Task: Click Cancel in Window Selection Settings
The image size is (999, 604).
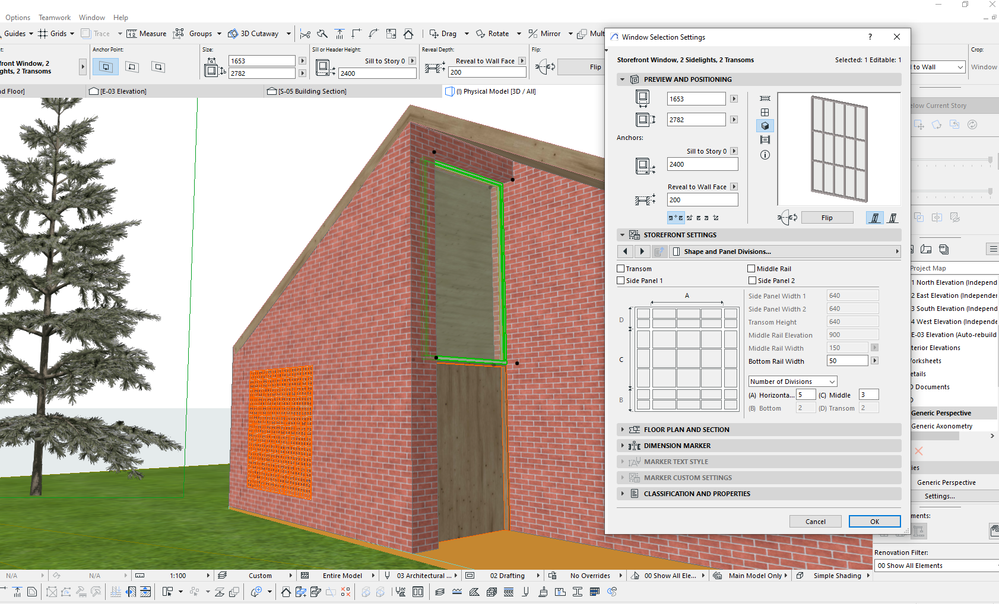Action: pyautogui.click(x=815, y=521)
